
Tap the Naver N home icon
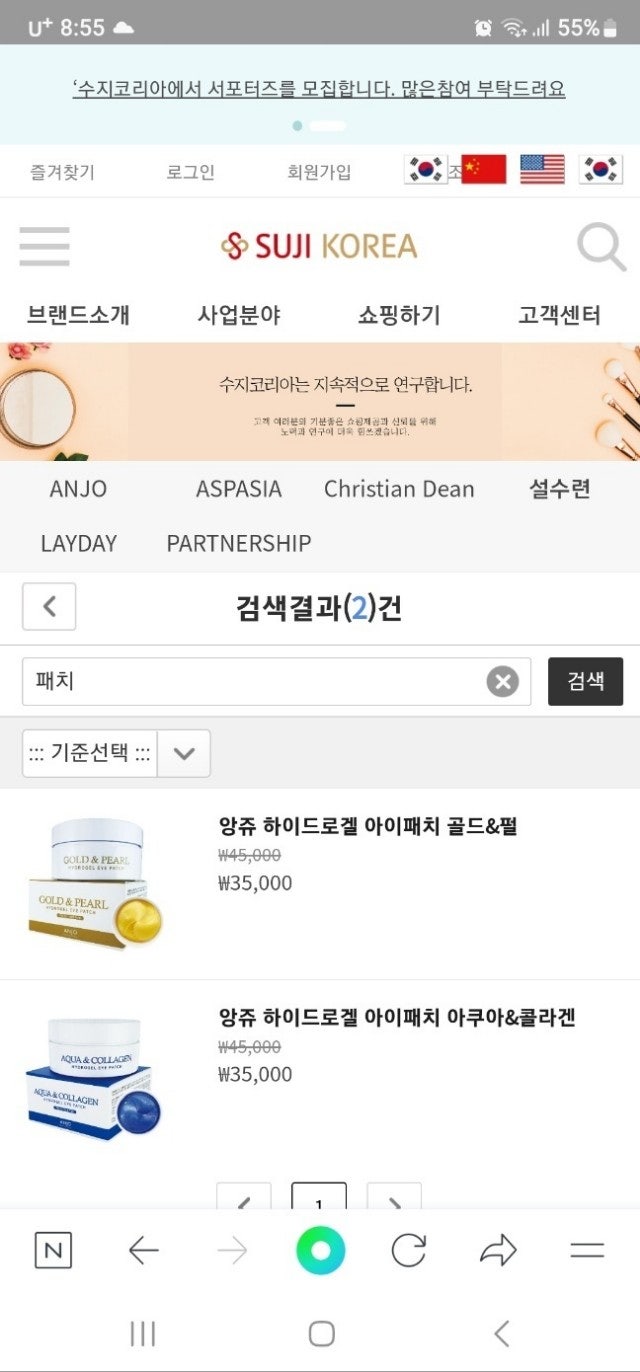53,1250
